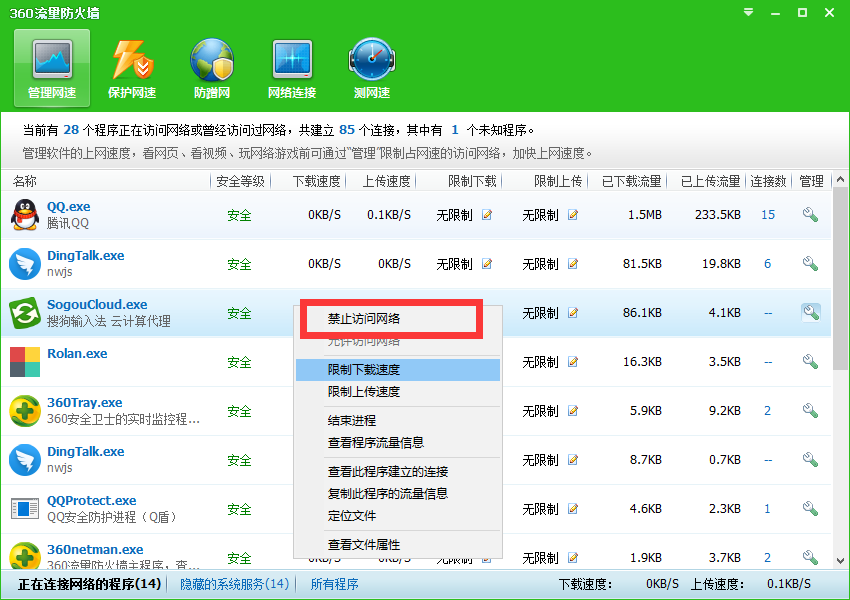850x600 pixels.
Task: Sort by the 连接数 column header
Action: click(769, 181)
